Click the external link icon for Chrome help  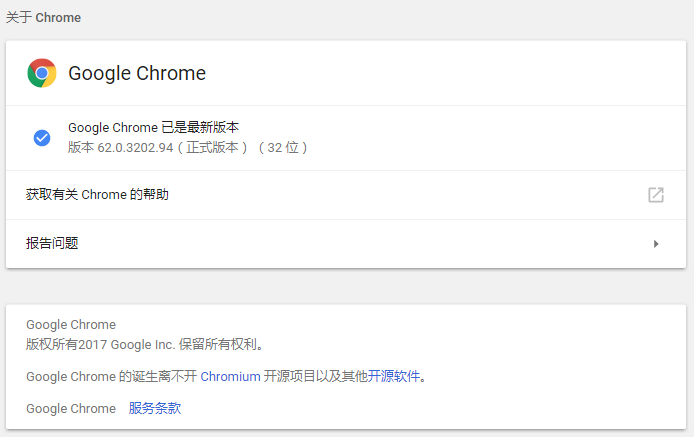point(656,195)
